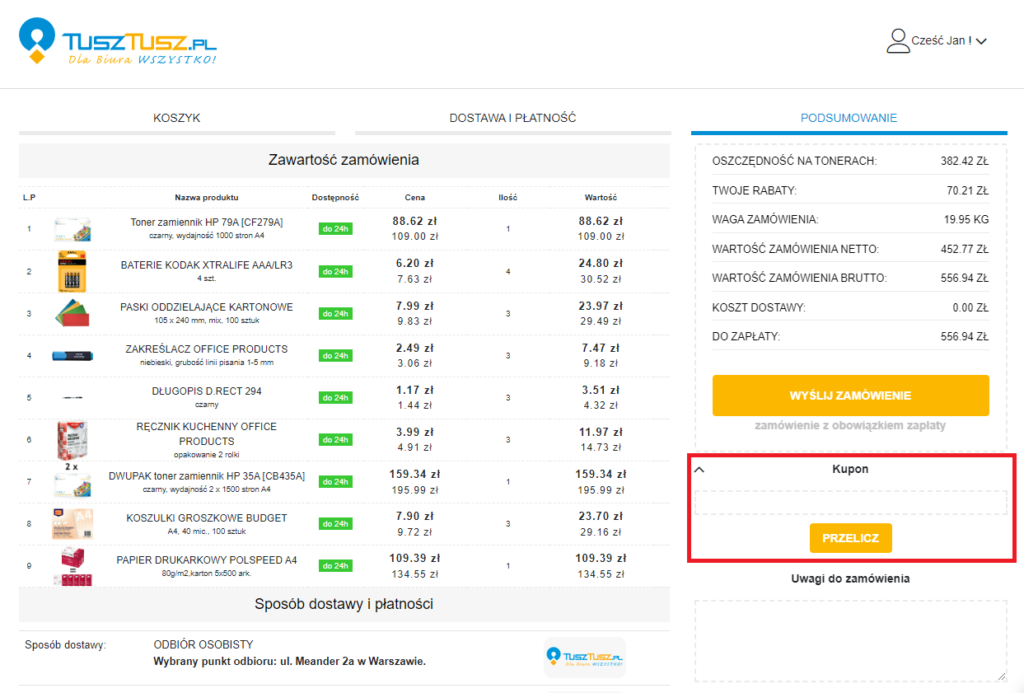This screenshot has width=1024, height=693.
Task: Open Toner zamiennik HP 79A product link
Action: point(206,222)
